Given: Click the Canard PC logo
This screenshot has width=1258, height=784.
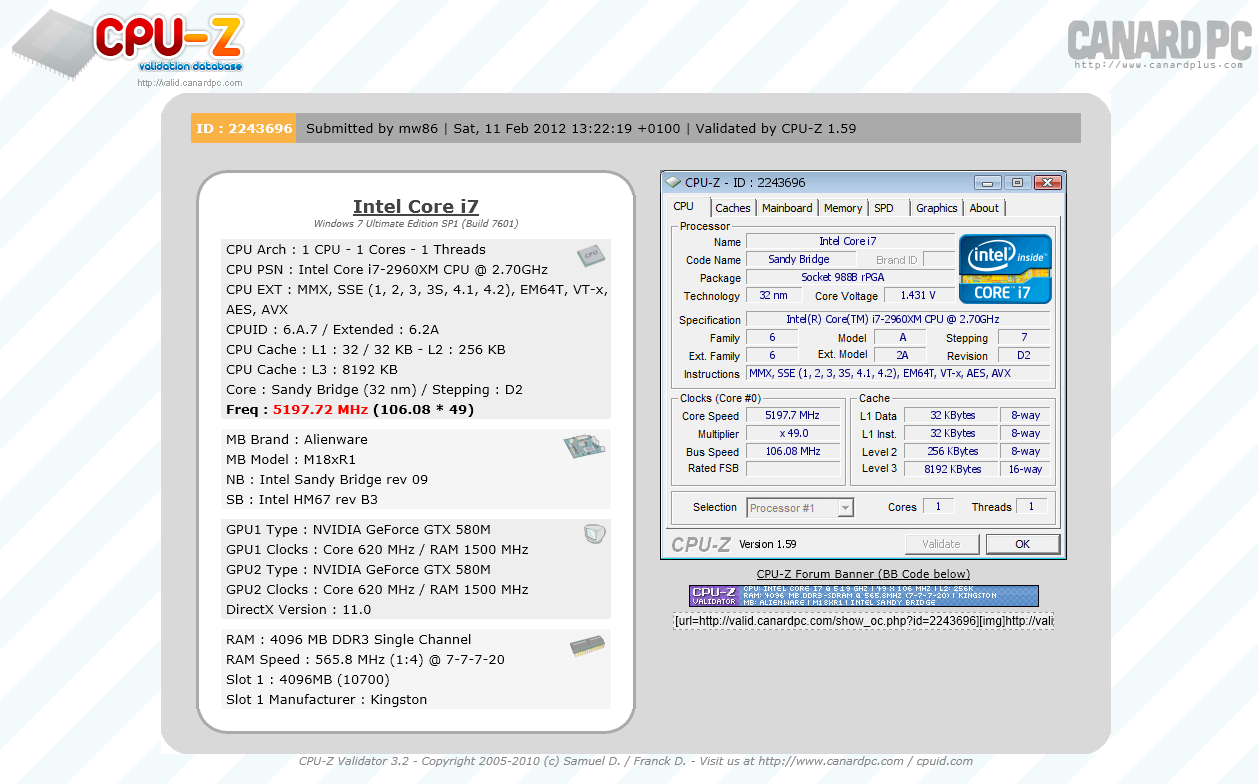Looking at the screenshot, I should (x=1159, y=40).
